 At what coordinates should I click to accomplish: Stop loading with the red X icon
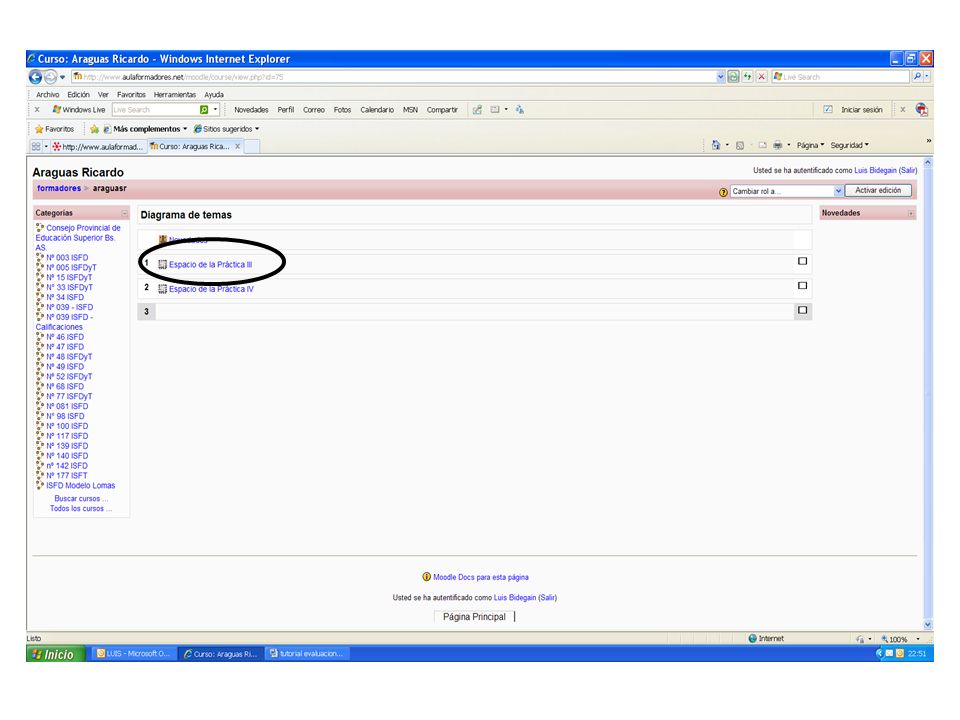pyautogui.click(x=762, y=77)
